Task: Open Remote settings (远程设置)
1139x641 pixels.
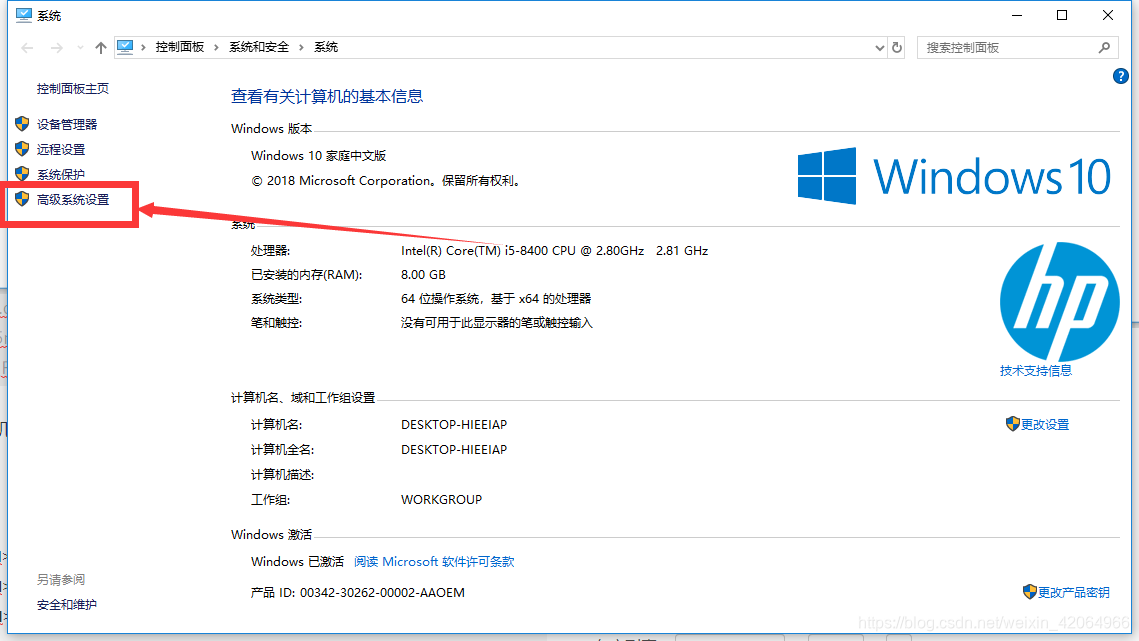Action: pyautogui.click(x=61, y=150)
